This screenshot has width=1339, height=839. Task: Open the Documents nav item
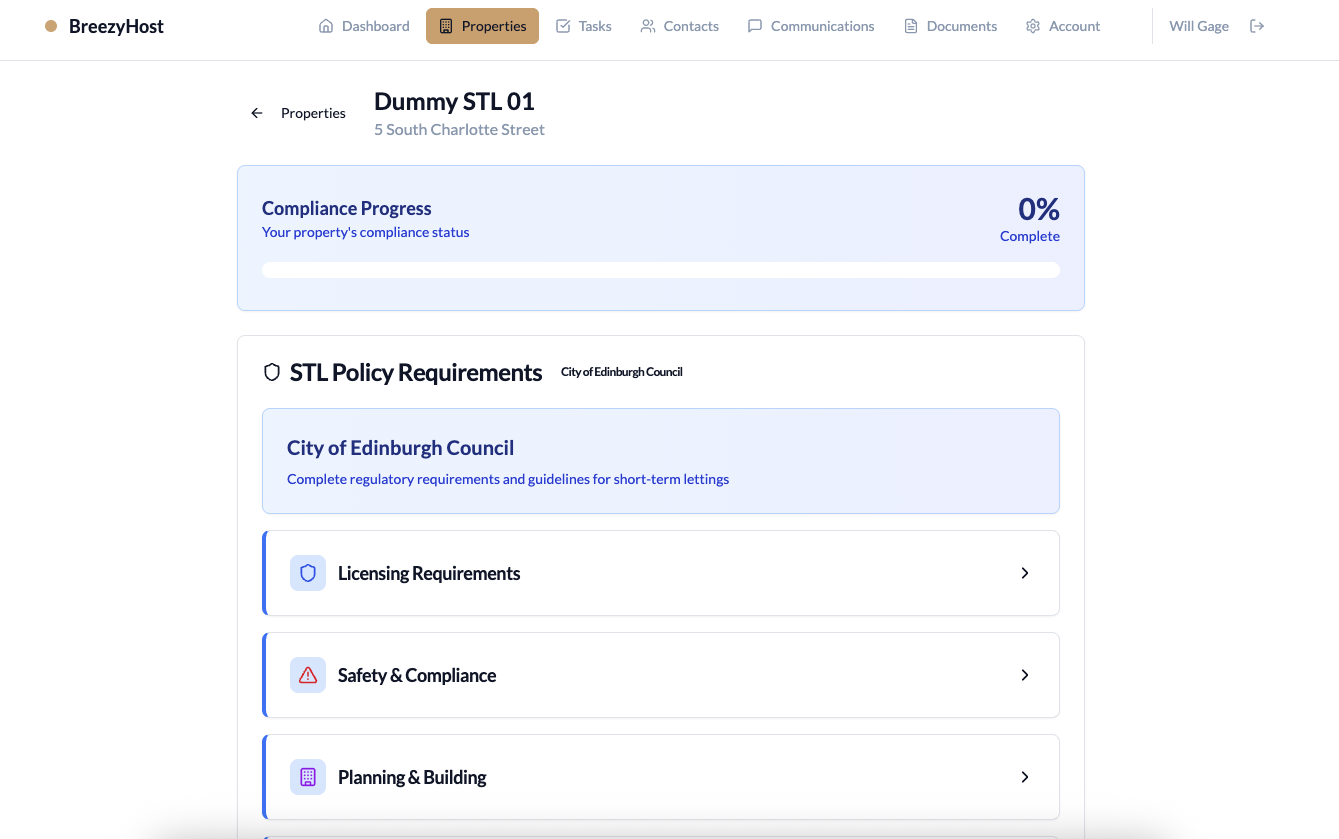pos(950,26)
